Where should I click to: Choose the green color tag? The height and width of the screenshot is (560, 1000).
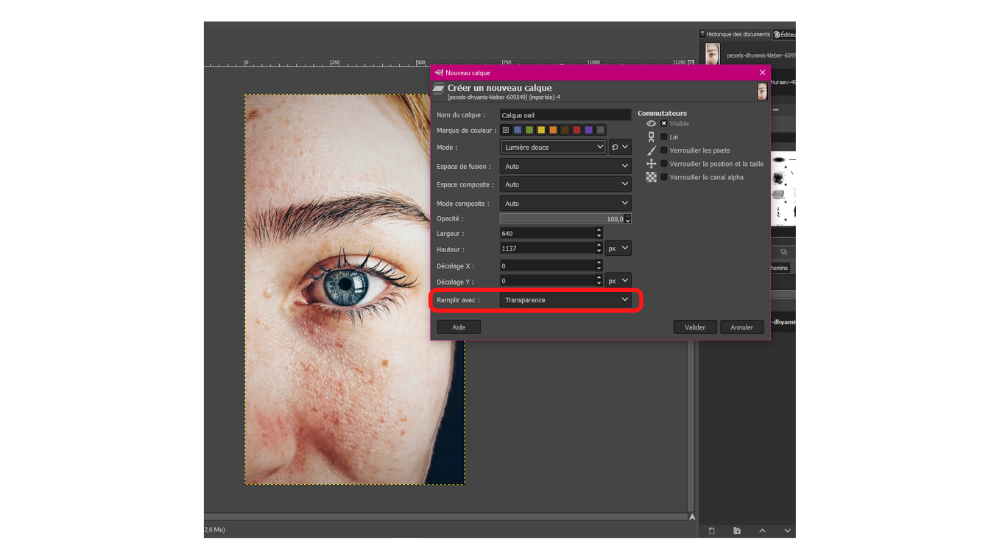click(529, 130)
